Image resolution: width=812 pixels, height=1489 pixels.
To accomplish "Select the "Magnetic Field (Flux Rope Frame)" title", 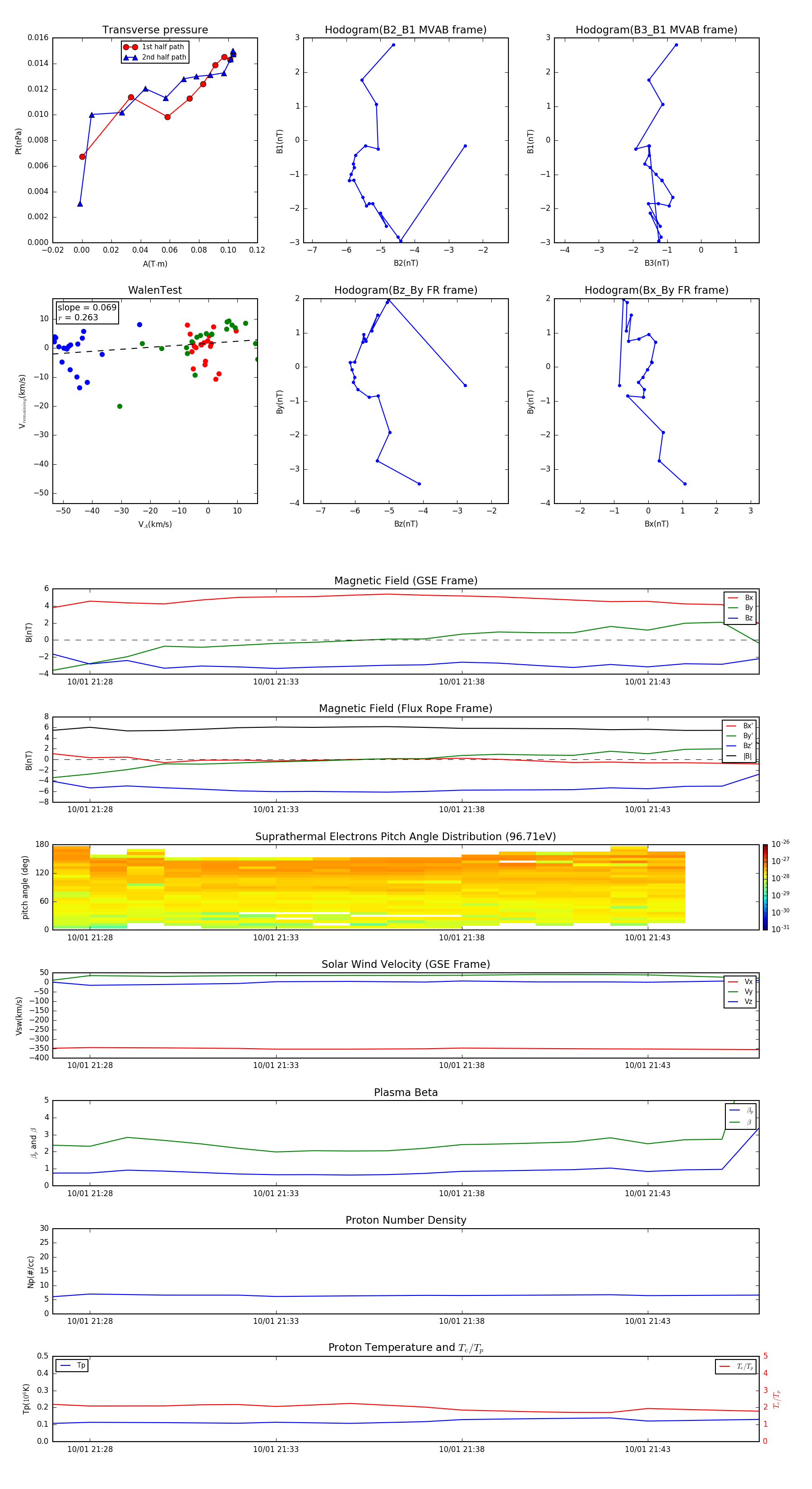I will coord(406,709).
